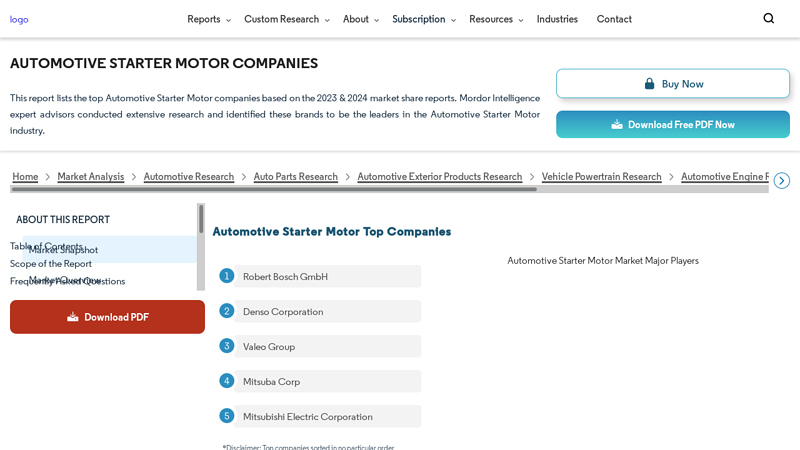Open Vehicle Powertrain Research breadcrumb

[x=601, y=177]
